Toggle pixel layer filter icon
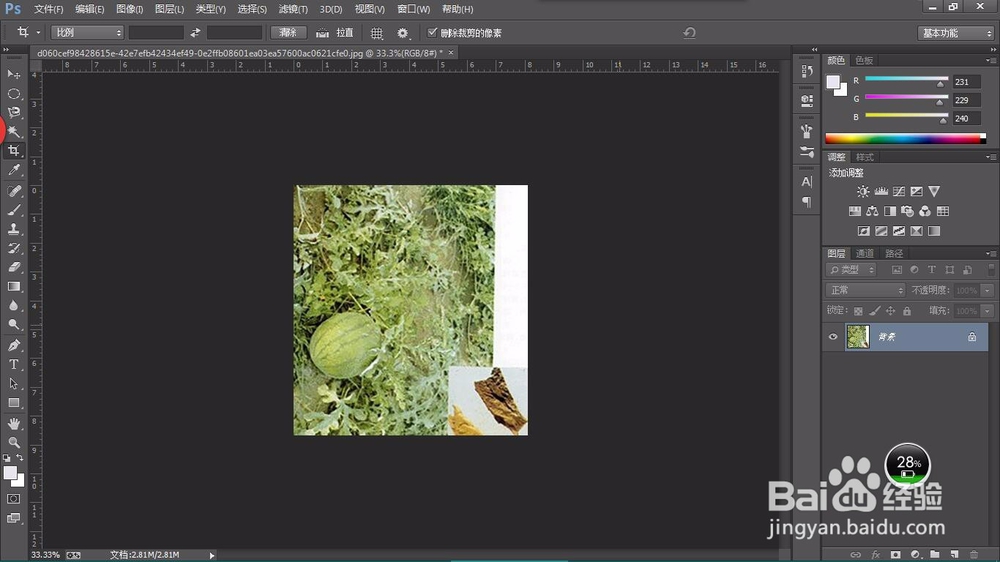 coord(897,270)
